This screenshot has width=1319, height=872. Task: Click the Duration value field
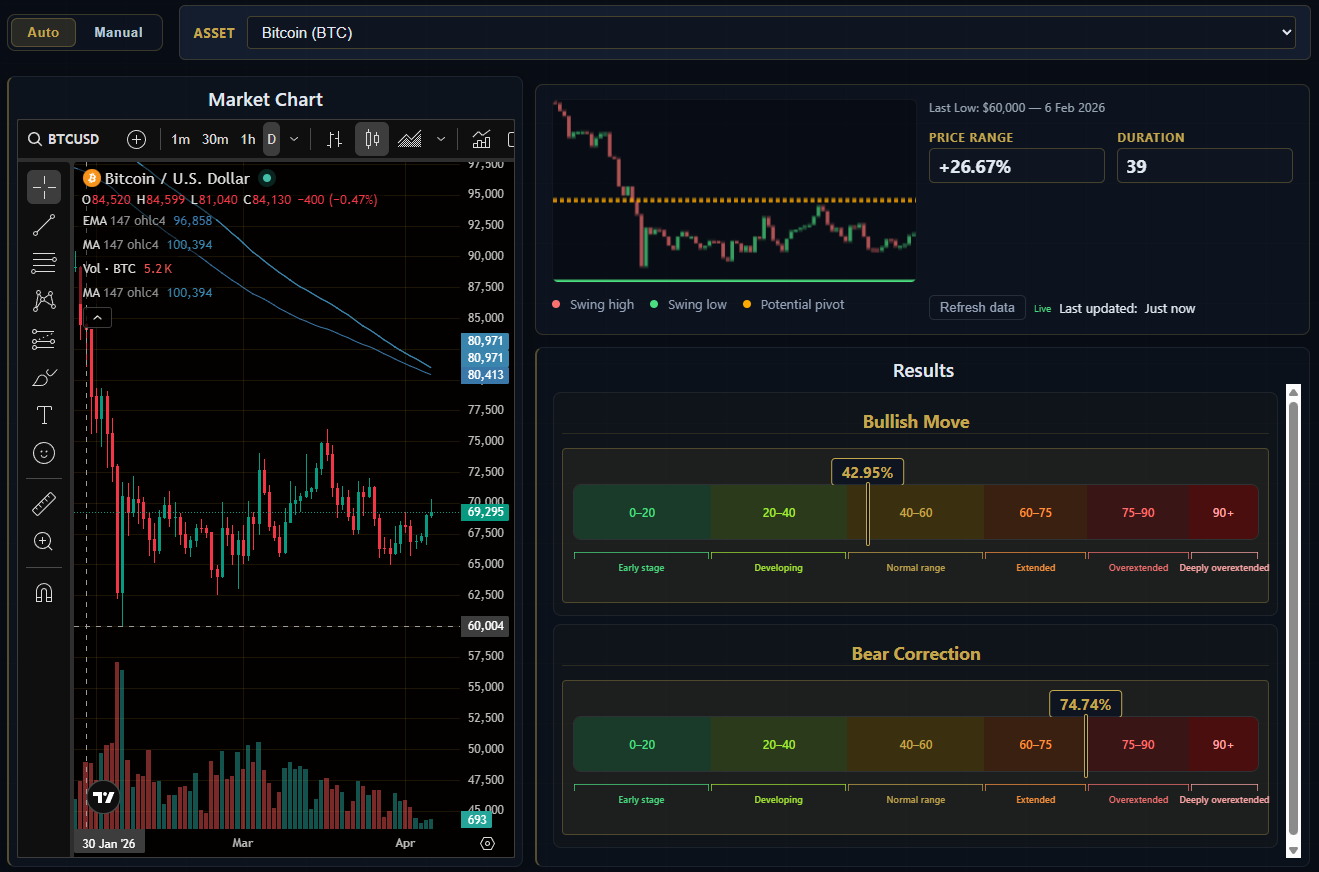point(1205,166)
